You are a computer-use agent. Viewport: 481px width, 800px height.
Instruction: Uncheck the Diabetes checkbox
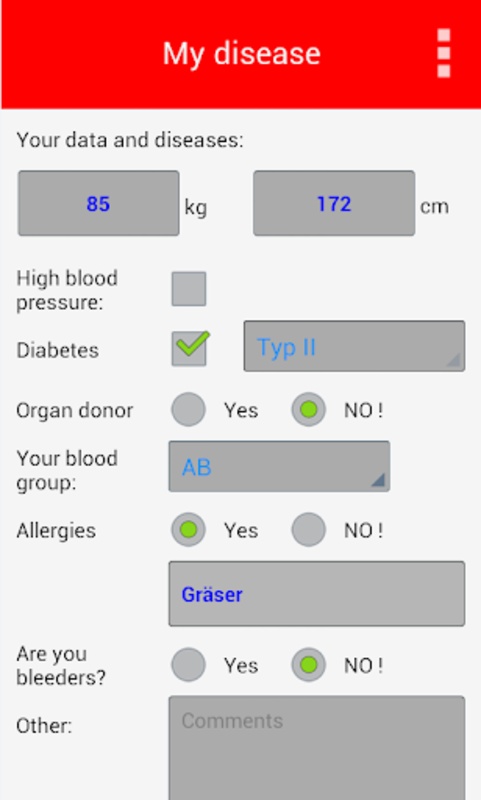point(189,348)
